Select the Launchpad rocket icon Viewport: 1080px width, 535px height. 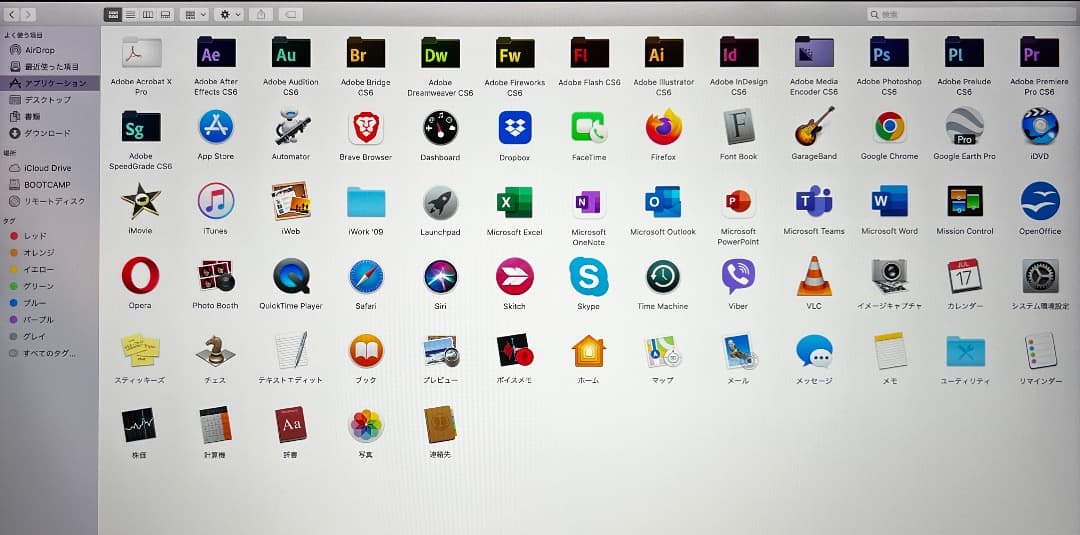(440, 202)
